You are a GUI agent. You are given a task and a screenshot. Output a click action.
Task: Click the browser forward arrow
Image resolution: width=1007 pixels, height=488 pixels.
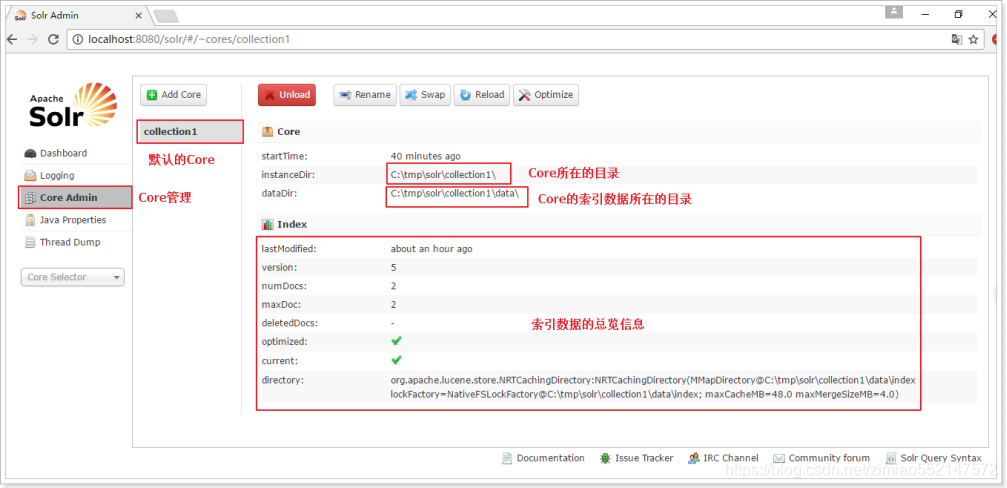click(33, 39)
